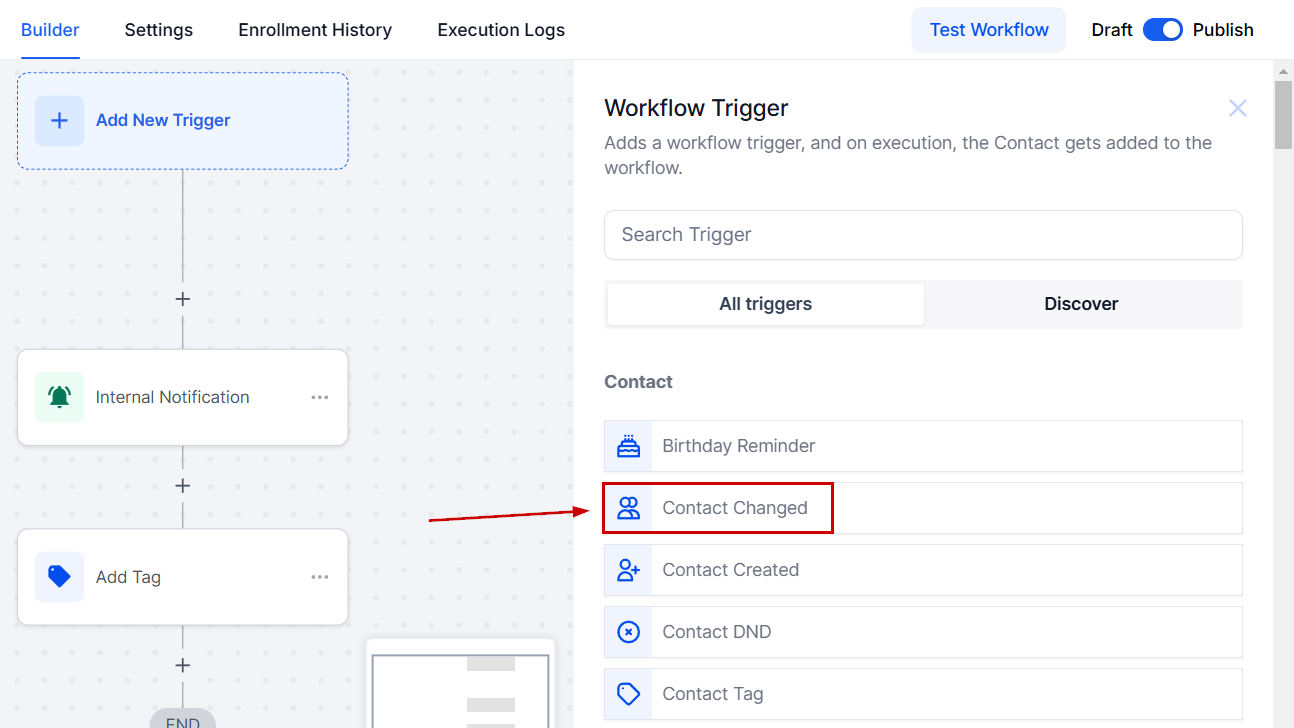Choose the Contact Changed trigger
This screenshot has height=728, width=1294.
[923, 508]
